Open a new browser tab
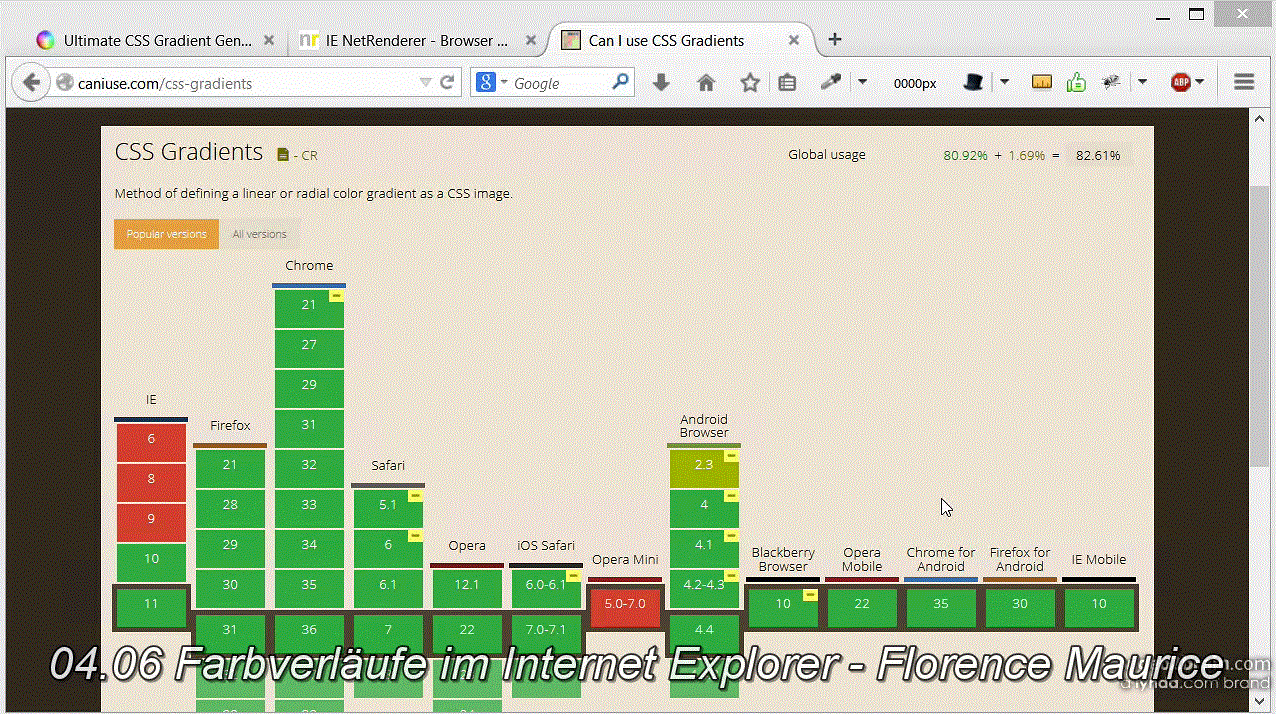1276x714 pixels. (835, 40)
